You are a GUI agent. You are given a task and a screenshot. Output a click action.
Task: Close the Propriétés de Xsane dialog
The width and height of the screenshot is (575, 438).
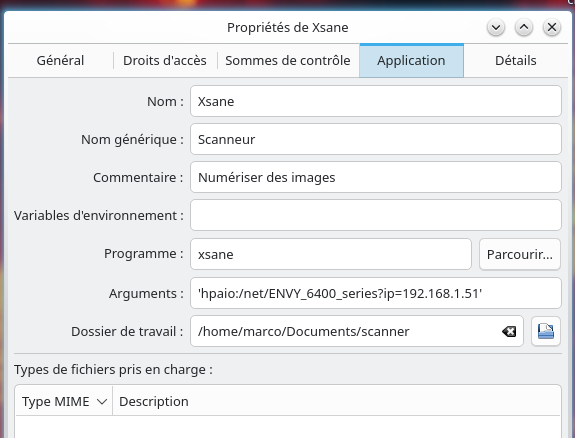pyautogui.click(x=552, y=28)
